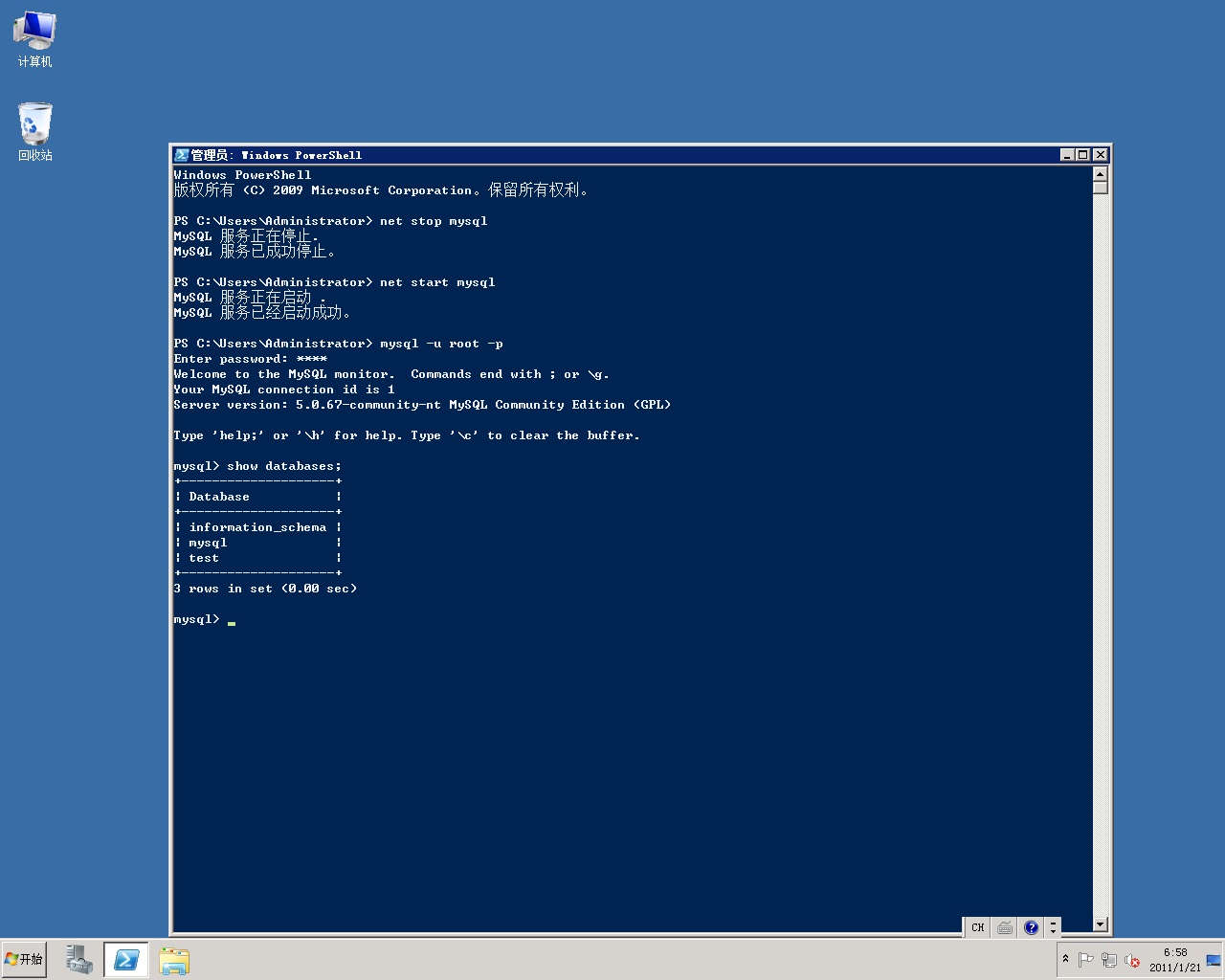Close the PowerShell window
The image size is (1225, 980).
1101,155
